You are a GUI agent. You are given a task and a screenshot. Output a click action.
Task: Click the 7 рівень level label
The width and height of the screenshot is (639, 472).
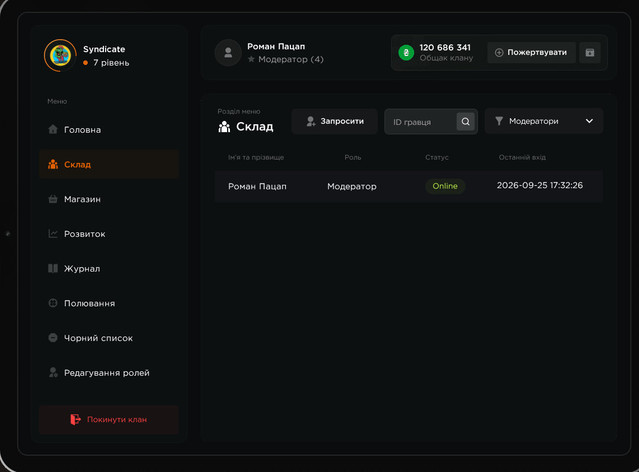point(111,63)
